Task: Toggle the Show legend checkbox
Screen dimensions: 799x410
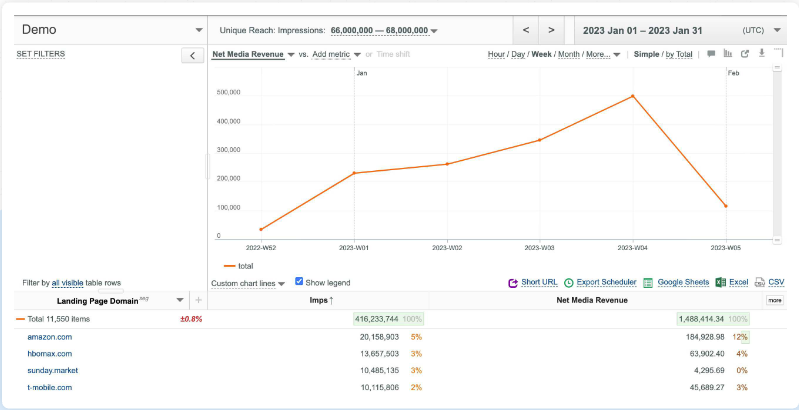Action: [x=299, y=282]
